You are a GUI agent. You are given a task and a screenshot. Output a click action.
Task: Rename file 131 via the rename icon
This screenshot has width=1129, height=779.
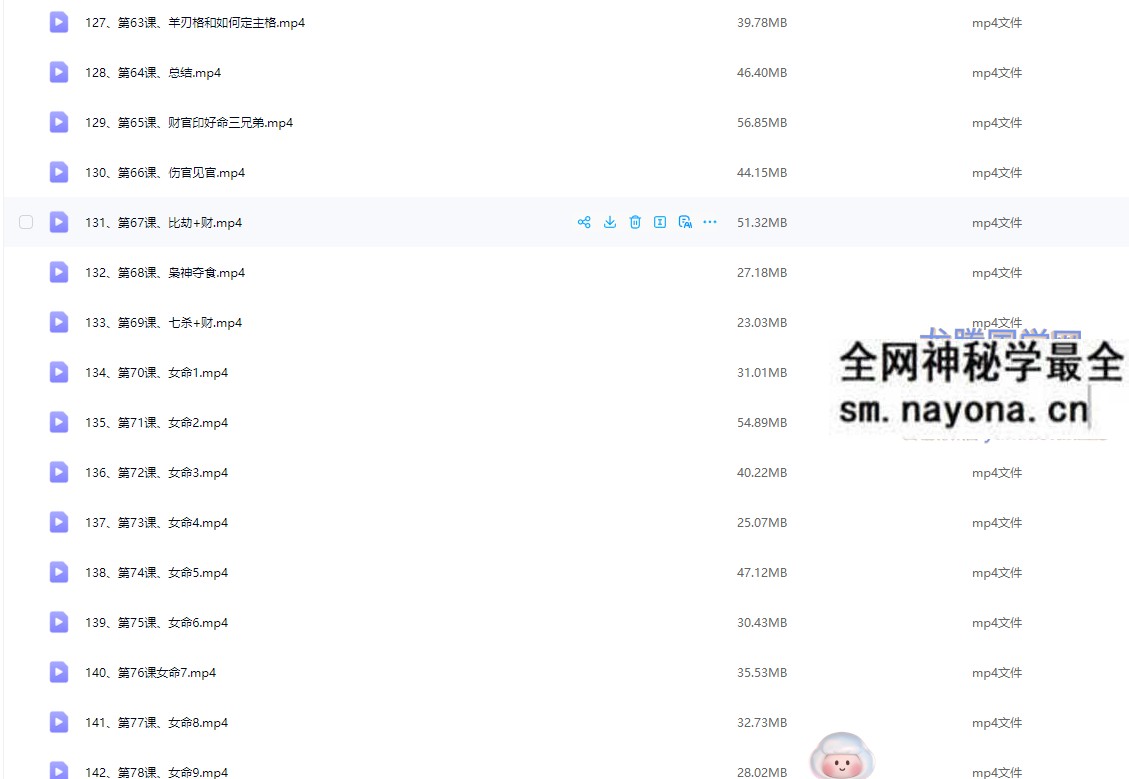pyautogui.click(x=660, y=222)
